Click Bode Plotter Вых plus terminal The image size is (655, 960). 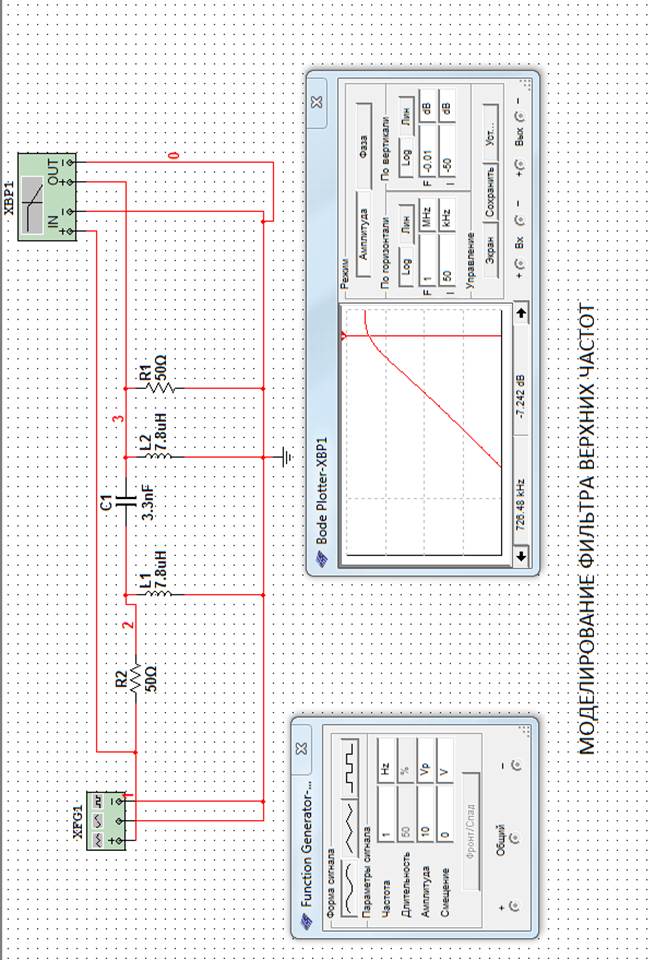tap(518, 164)
